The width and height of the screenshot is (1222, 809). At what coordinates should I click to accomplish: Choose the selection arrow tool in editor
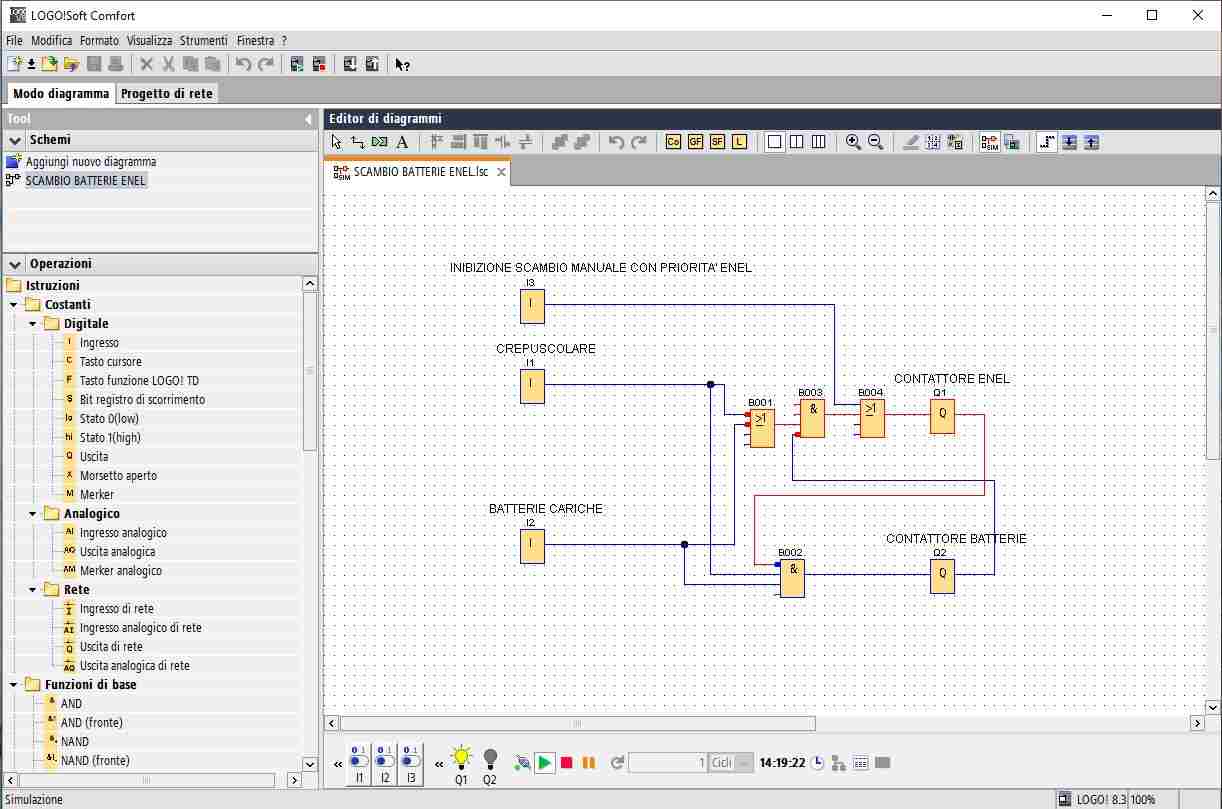[x=337, y=142]
